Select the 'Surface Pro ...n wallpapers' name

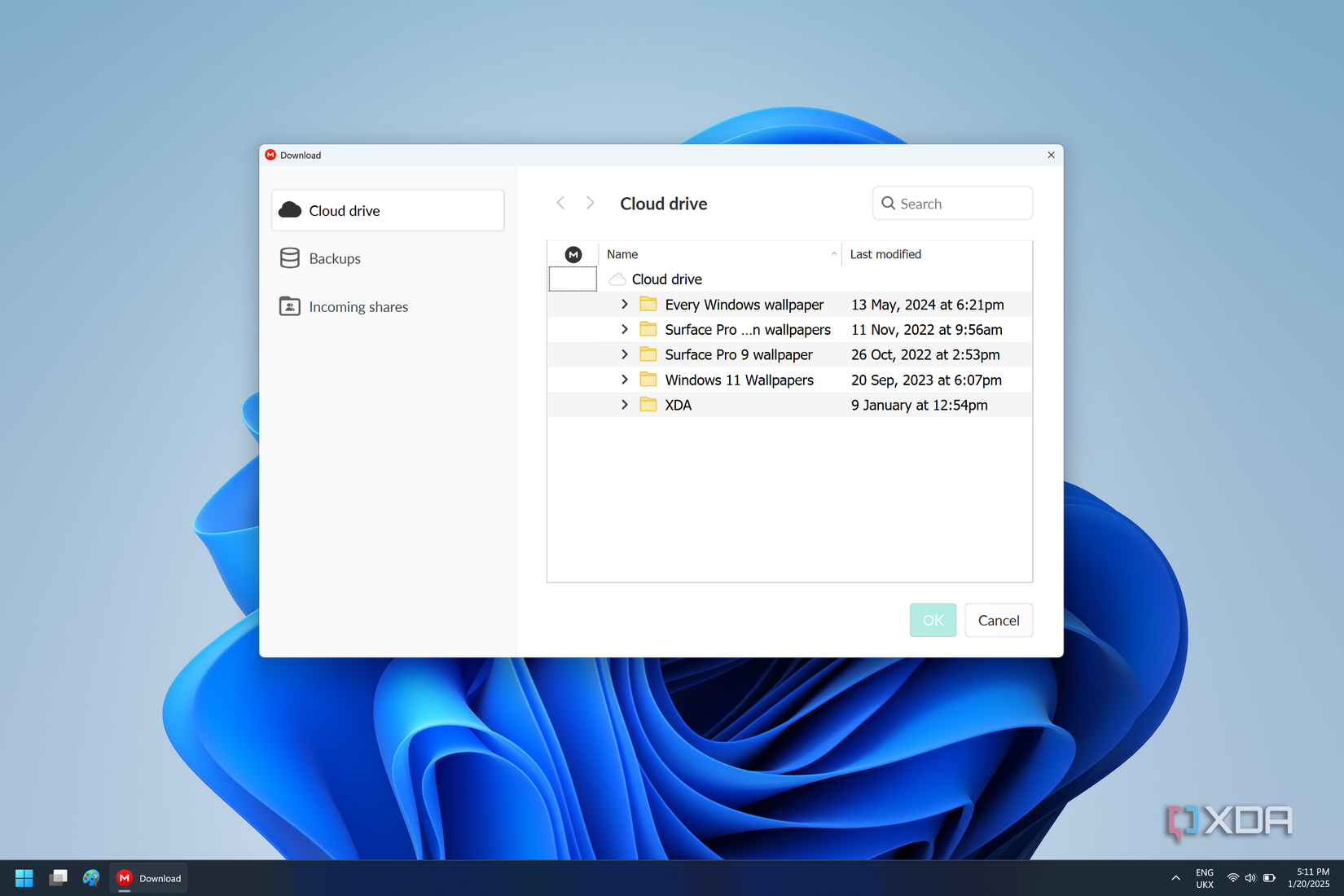tap(748, 330)
